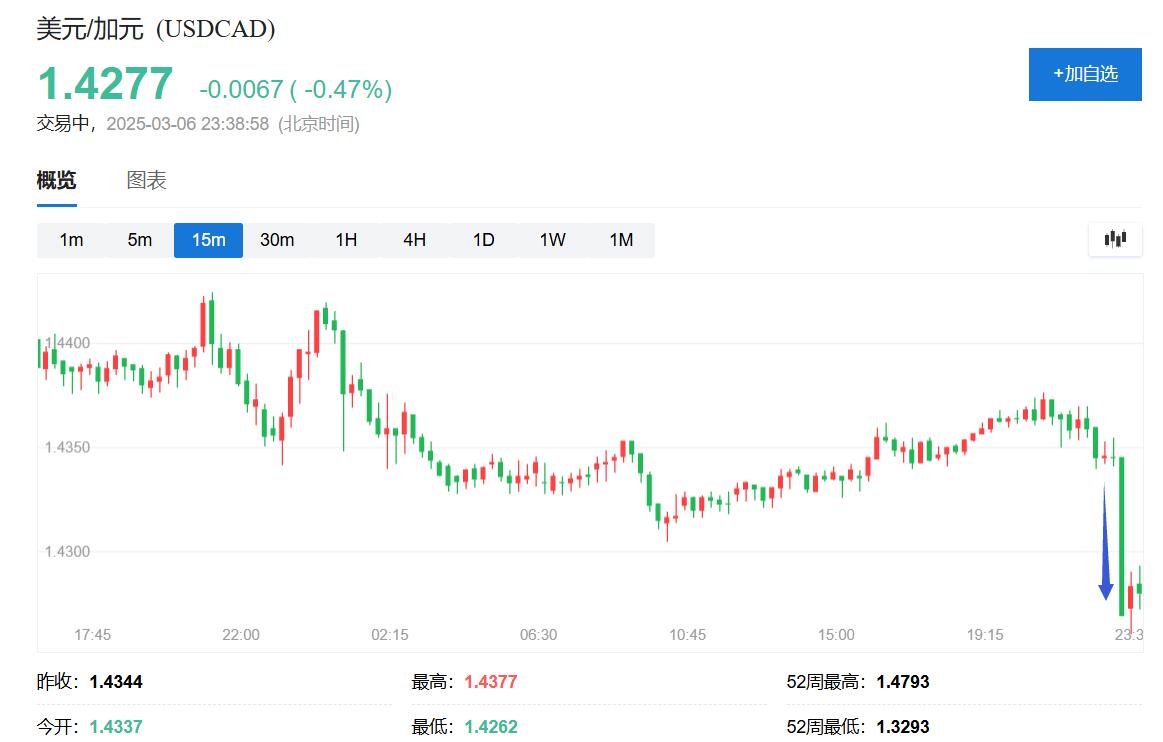Select the 1m timeframe
The width and height of the screenshot is (1163, 742).
pyautogui.click(x=71, y=240)
